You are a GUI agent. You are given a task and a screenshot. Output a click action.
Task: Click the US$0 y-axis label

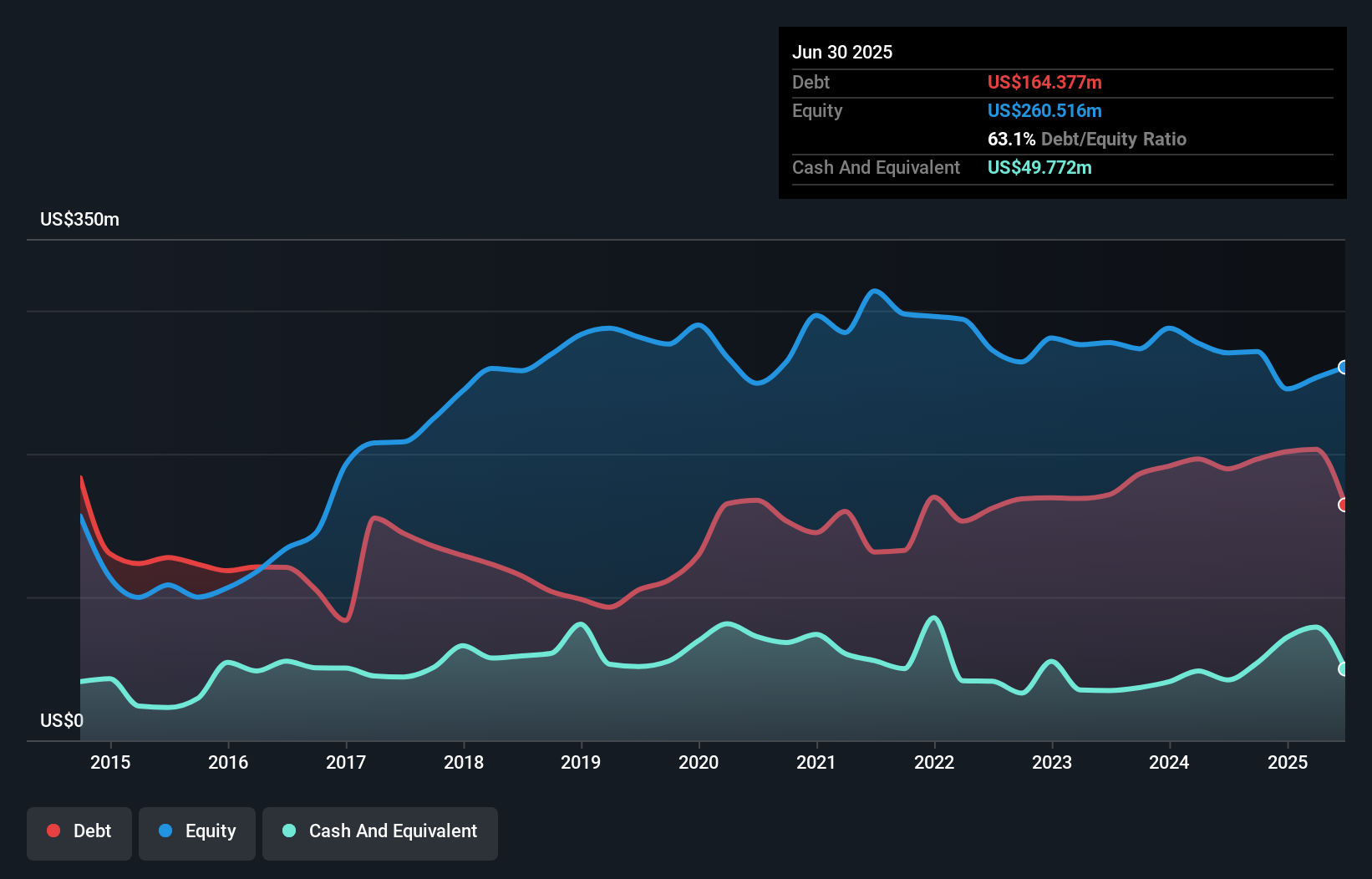pos(62,720)
